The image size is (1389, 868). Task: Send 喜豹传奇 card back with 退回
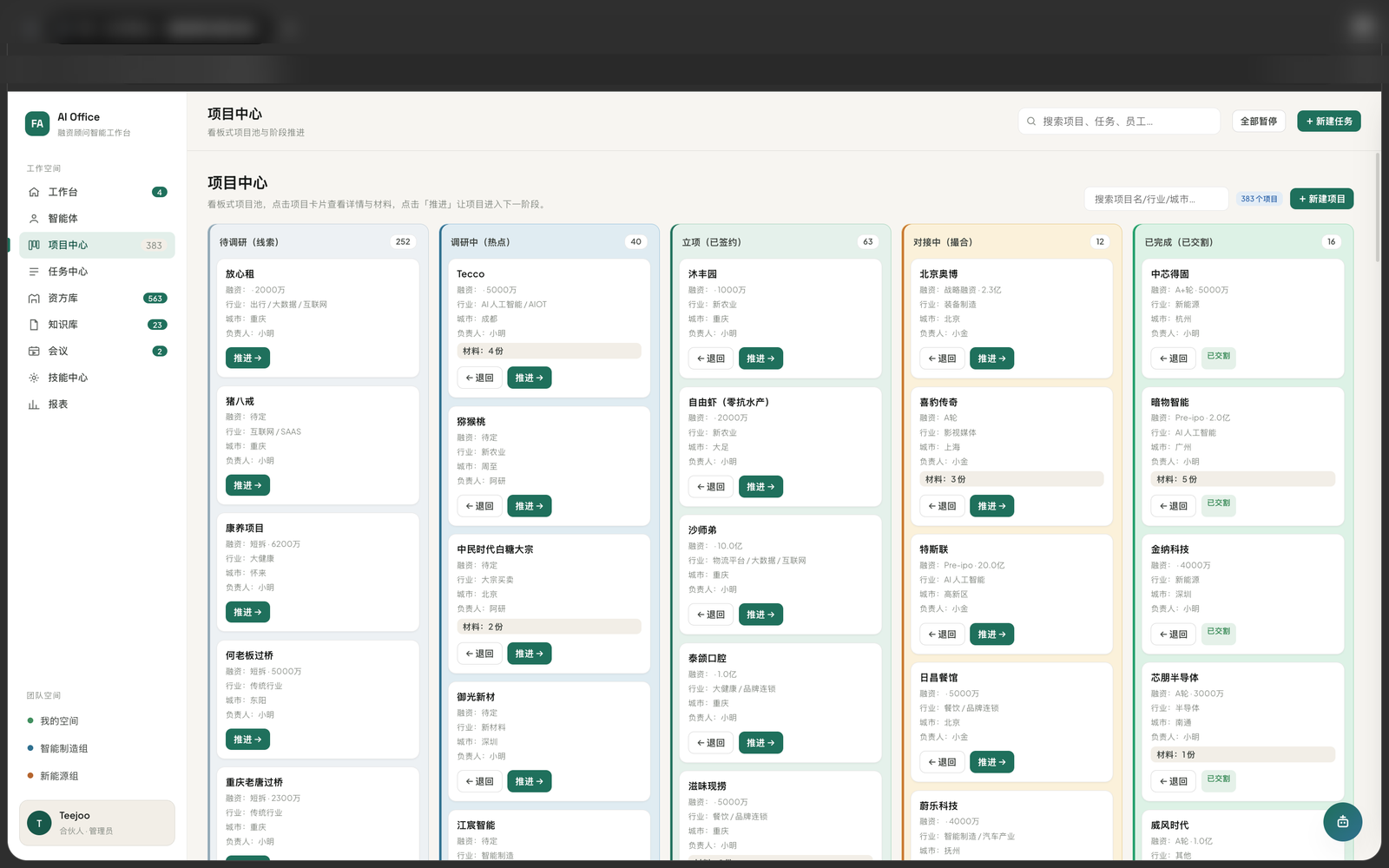point(942,506)
